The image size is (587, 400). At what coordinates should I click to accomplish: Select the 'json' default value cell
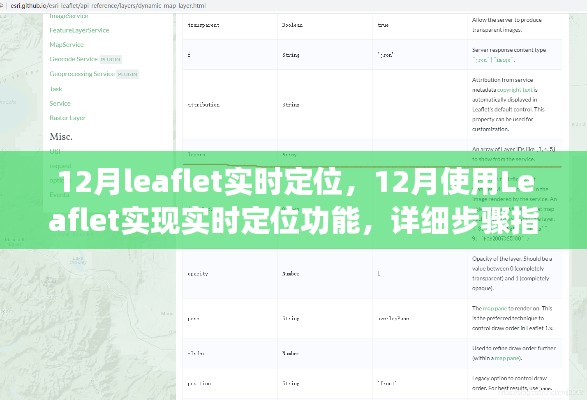[x=385, y=55]
